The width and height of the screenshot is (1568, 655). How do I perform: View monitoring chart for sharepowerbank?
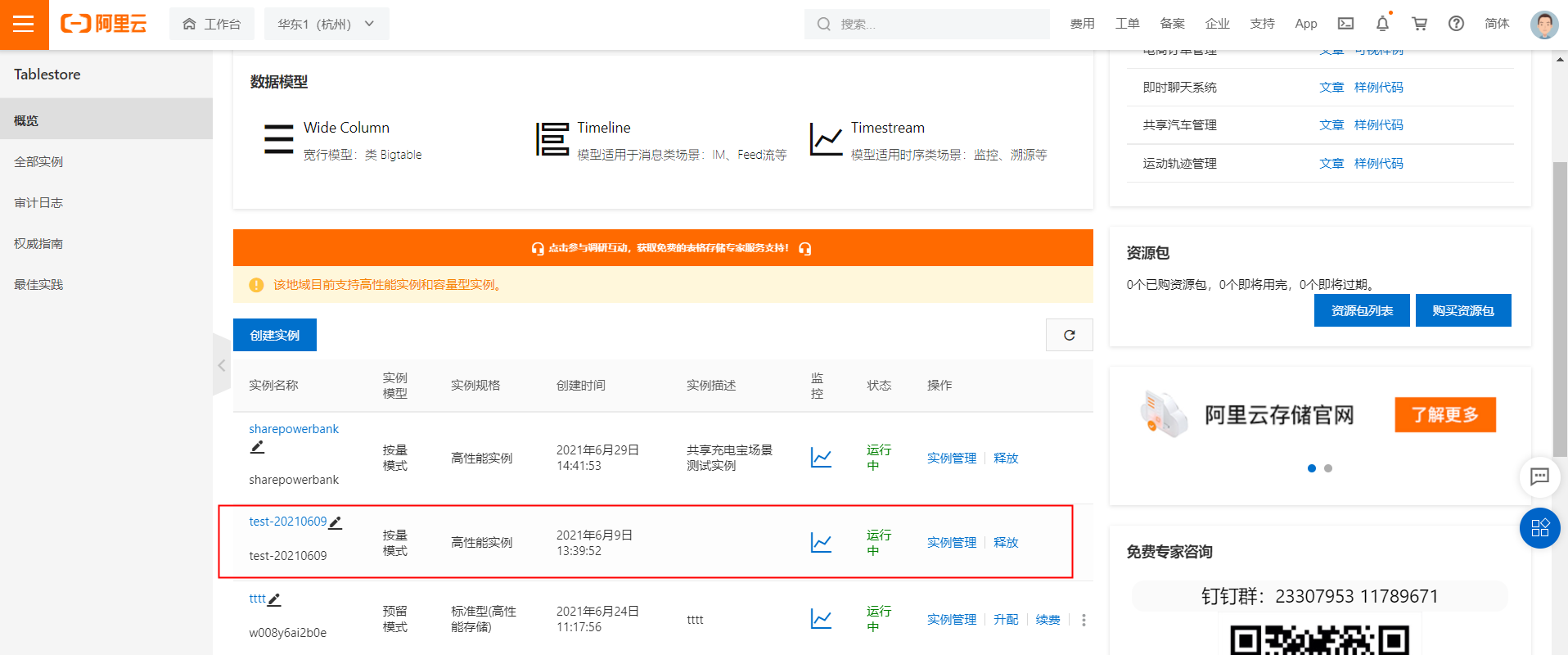pyautogui.click(x=820, y=458)
